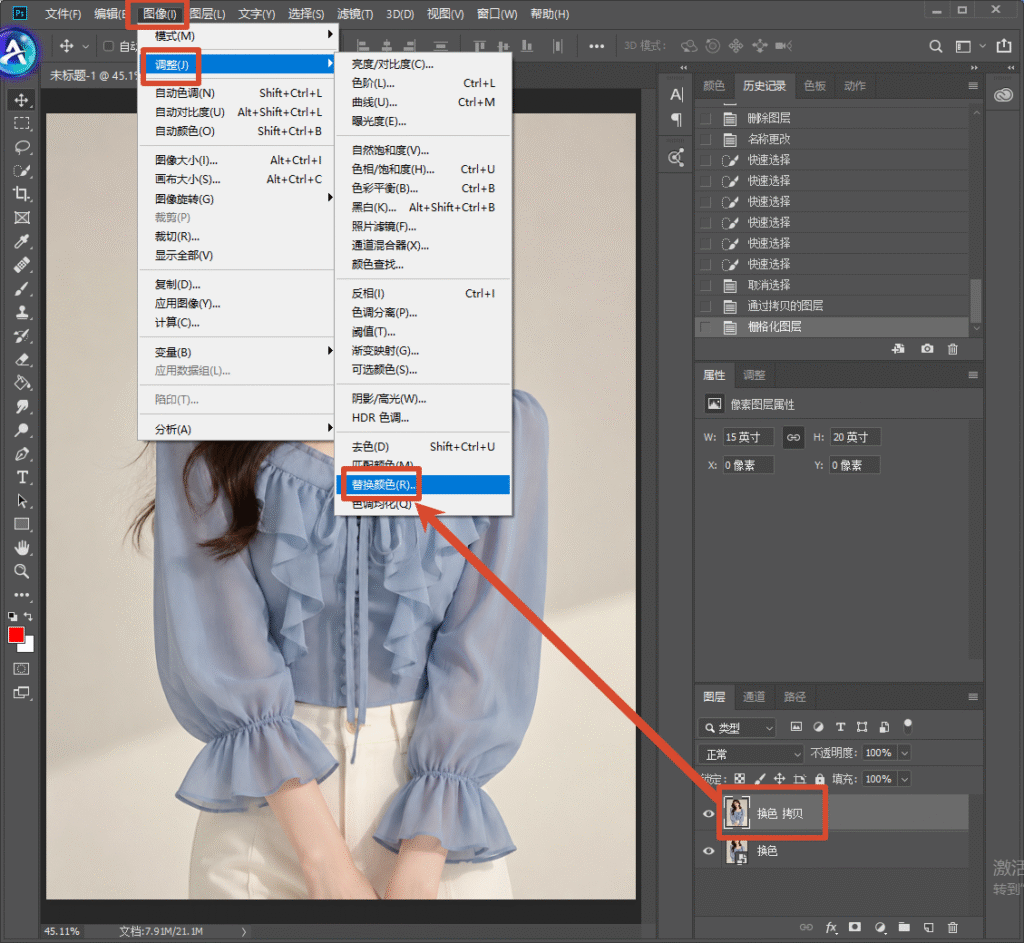Toggle history brush source box for 通过拷贝的图层
This screenshot has height=943, width=1024.
click(x=705, y=306)
